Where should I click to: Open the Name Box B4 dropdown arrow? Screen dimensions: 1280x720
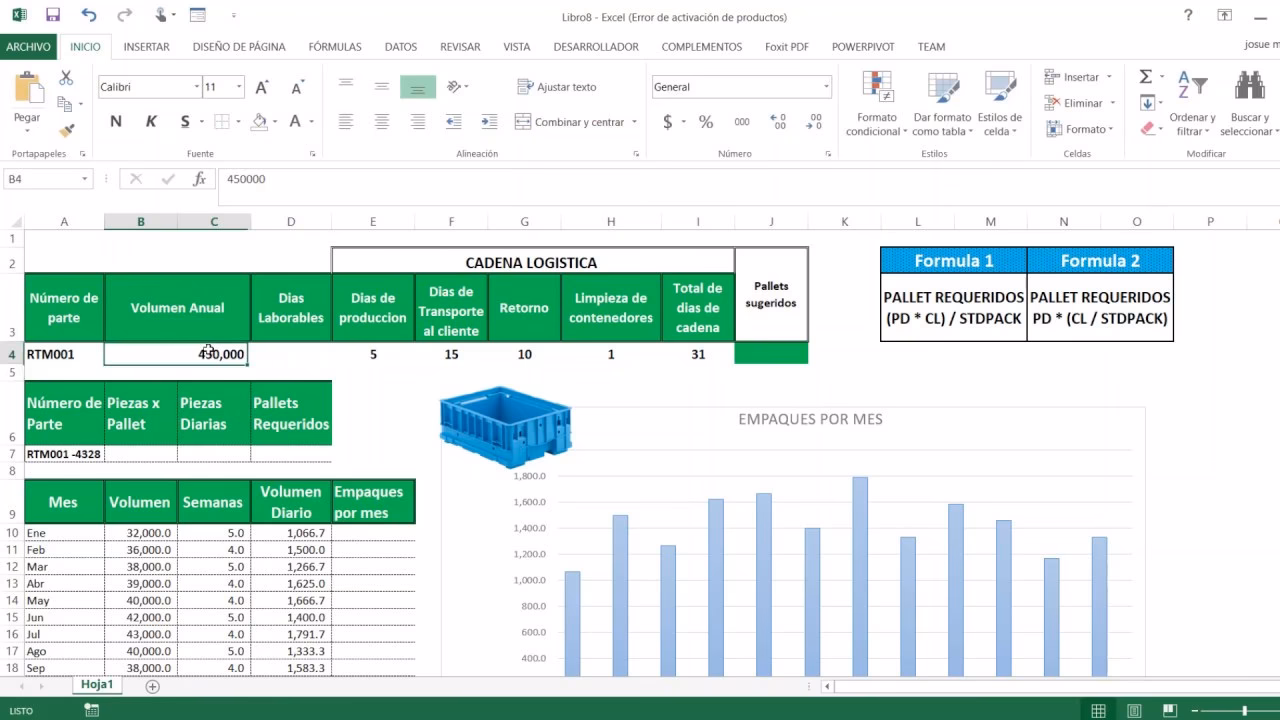pos(85,179)
